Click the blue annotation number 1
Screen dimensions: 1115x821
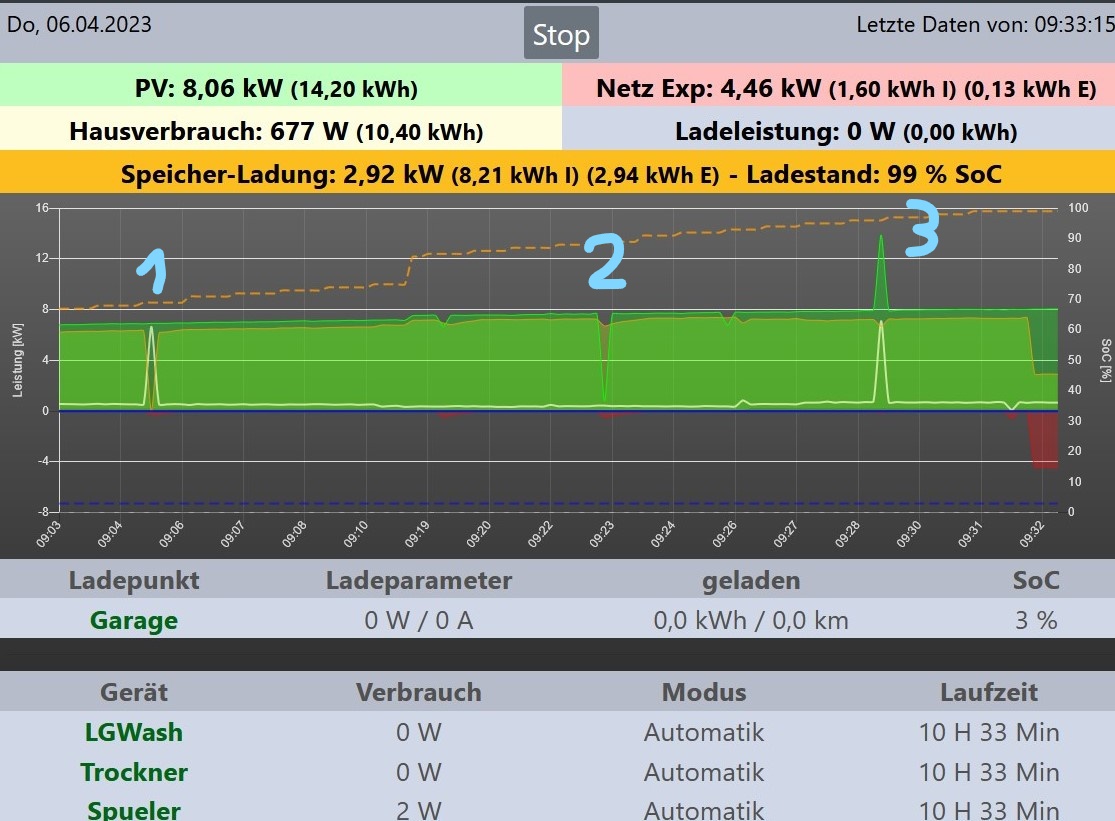[x=151, y=271]
